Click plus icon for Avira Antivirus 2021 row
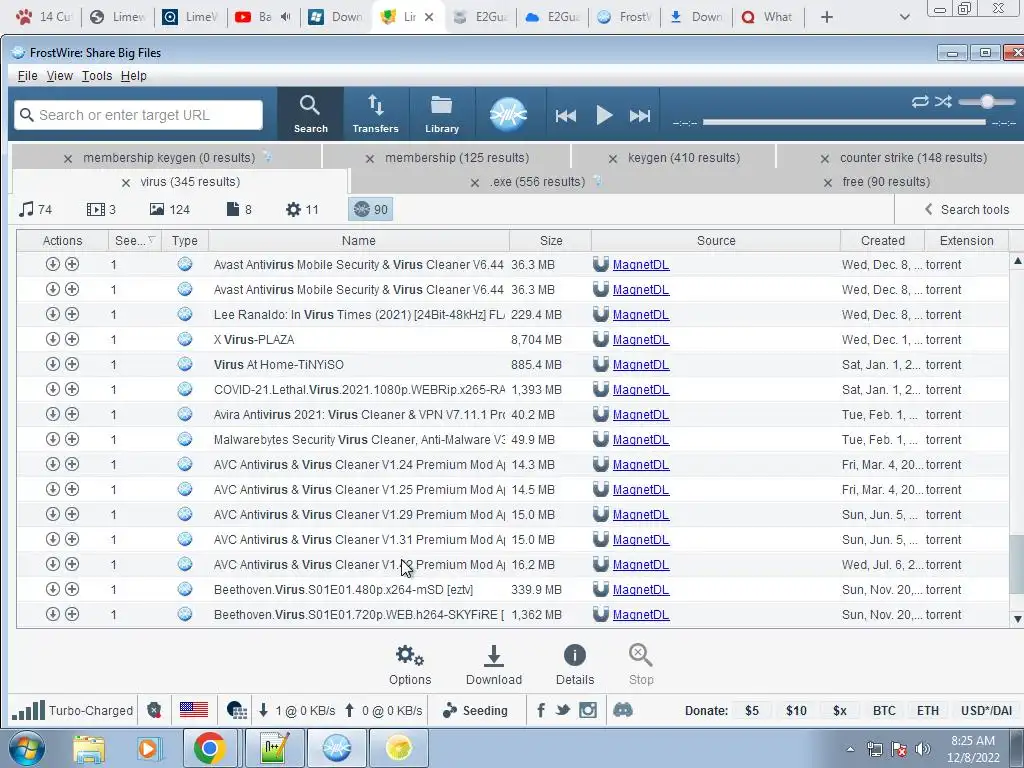The image size is (1024, 768). tap(72, 414)
